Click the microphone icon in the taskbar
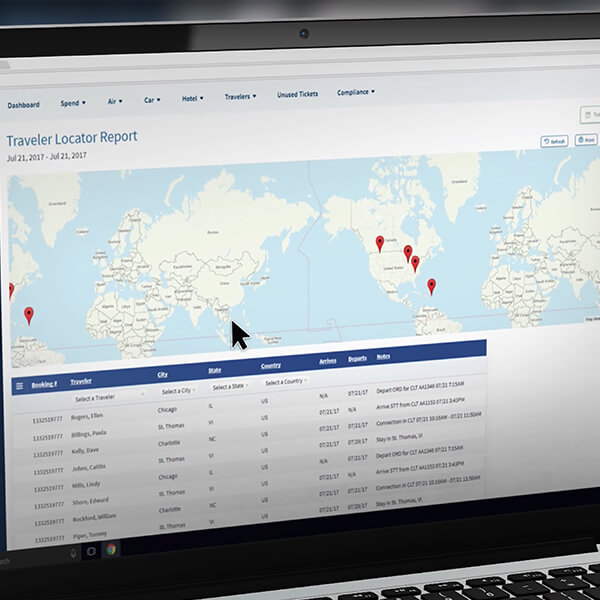The image size is (600, 600). tap(73, 553)
